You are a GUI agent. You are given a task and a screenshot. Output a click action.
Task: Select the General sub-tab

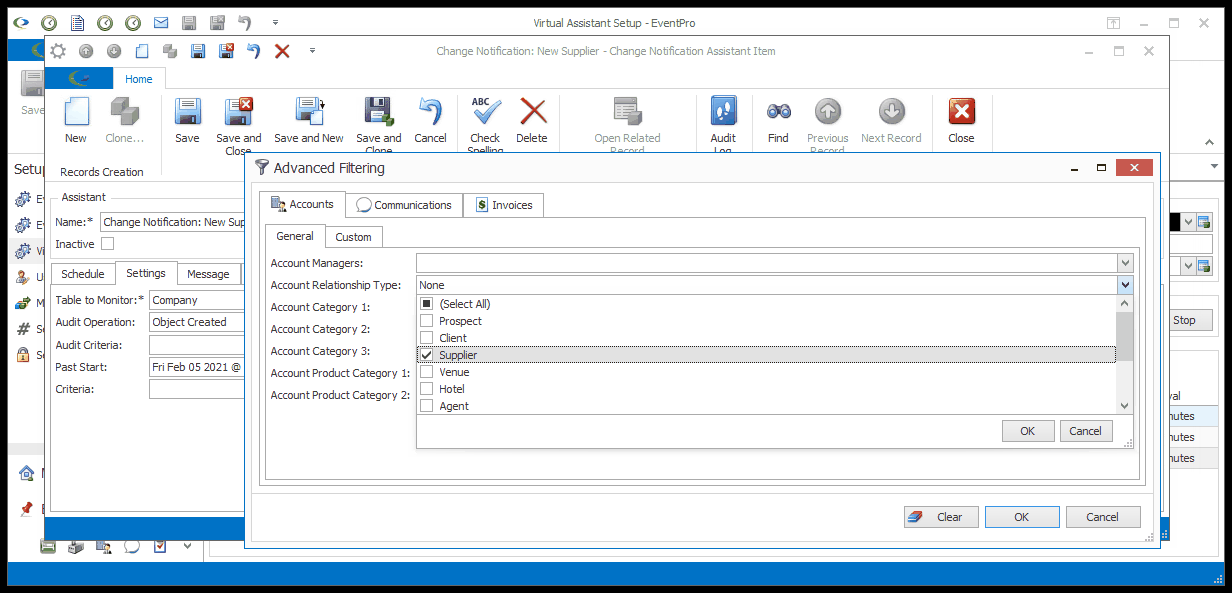295,236
